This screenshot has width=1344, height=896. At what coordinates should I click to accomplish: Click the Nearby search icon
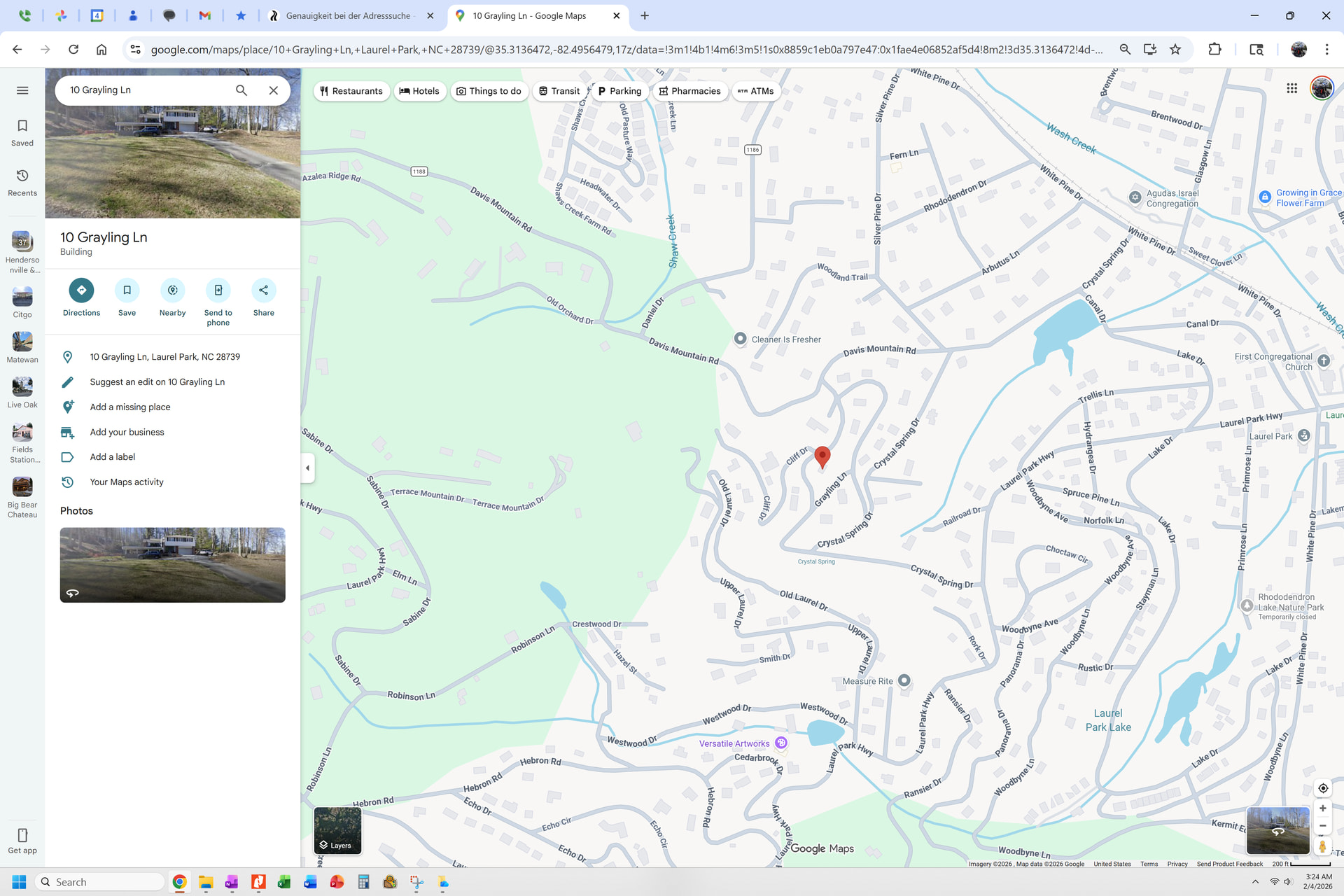[x=172, y=290]
